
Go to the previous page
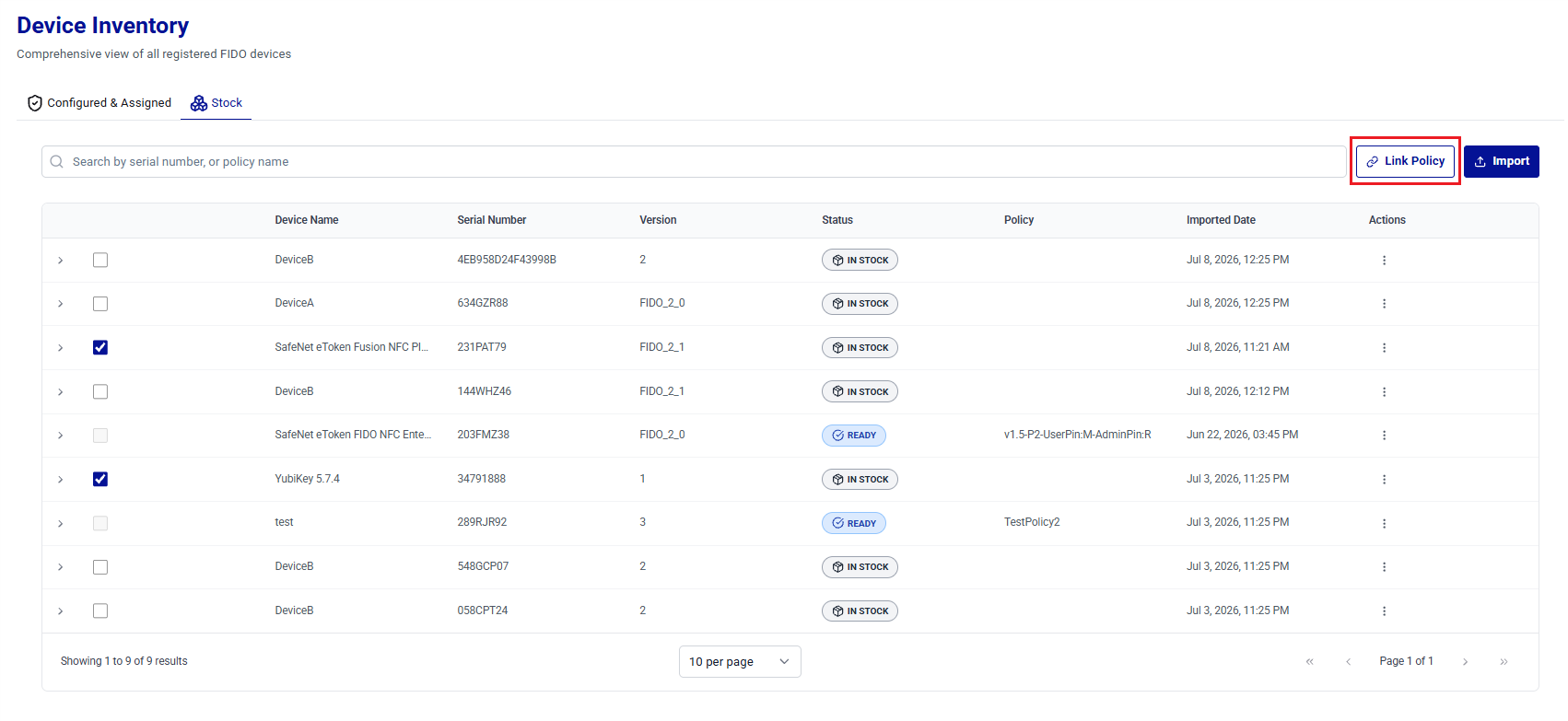coord(1348,662)
